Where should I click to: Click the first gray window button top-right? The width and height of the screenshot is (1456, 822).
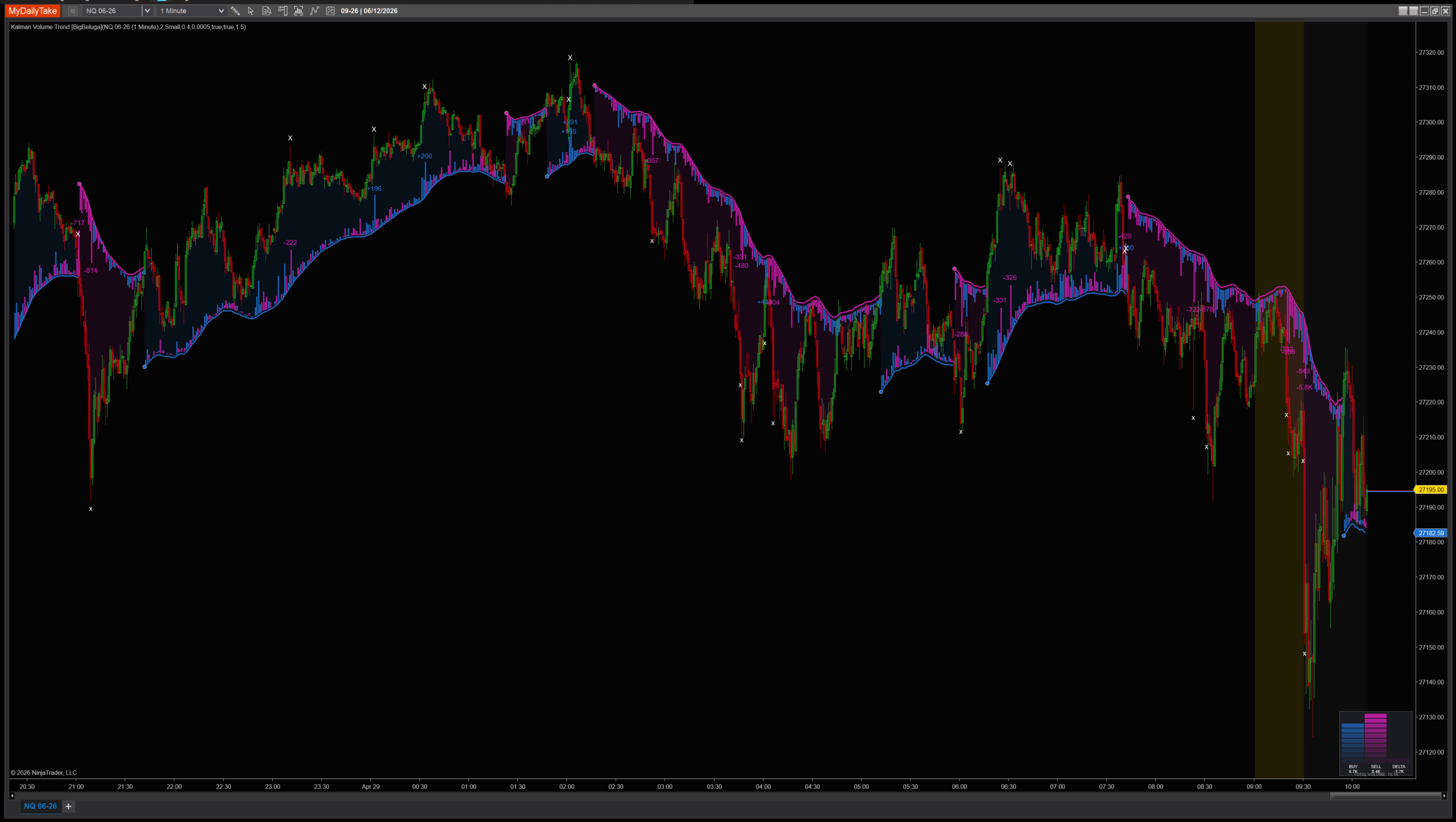tap(1403, 11)
